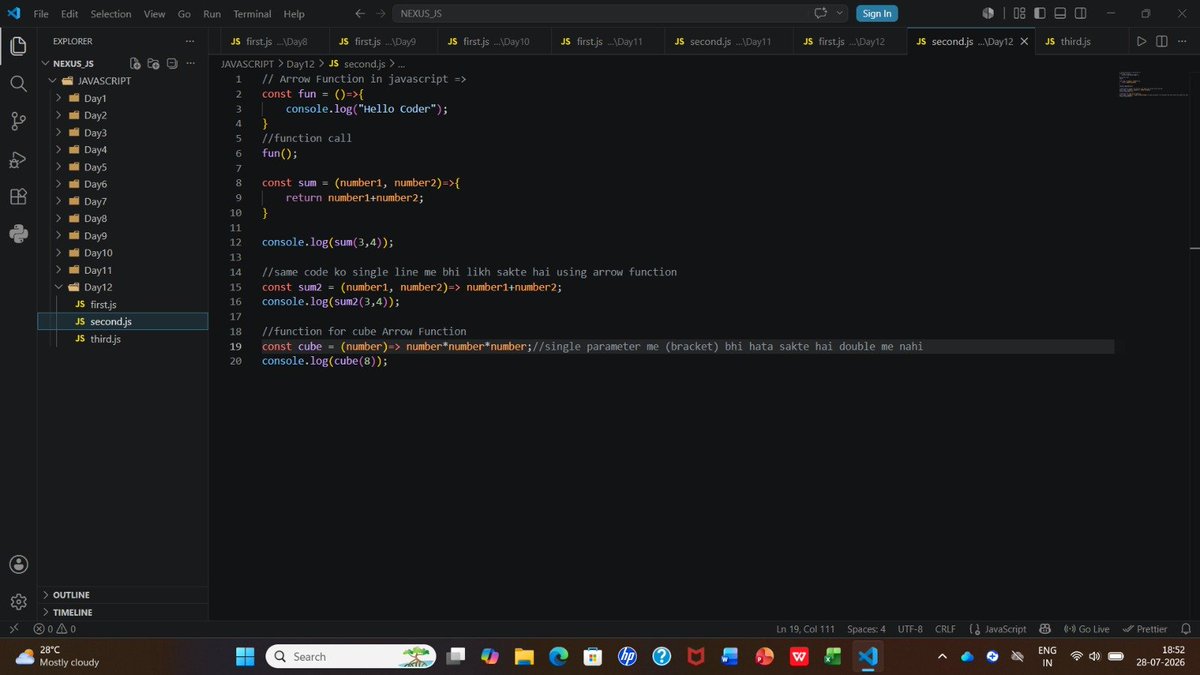1200x675 pixels.
Task: Open the Help menu
Action: 294,14
